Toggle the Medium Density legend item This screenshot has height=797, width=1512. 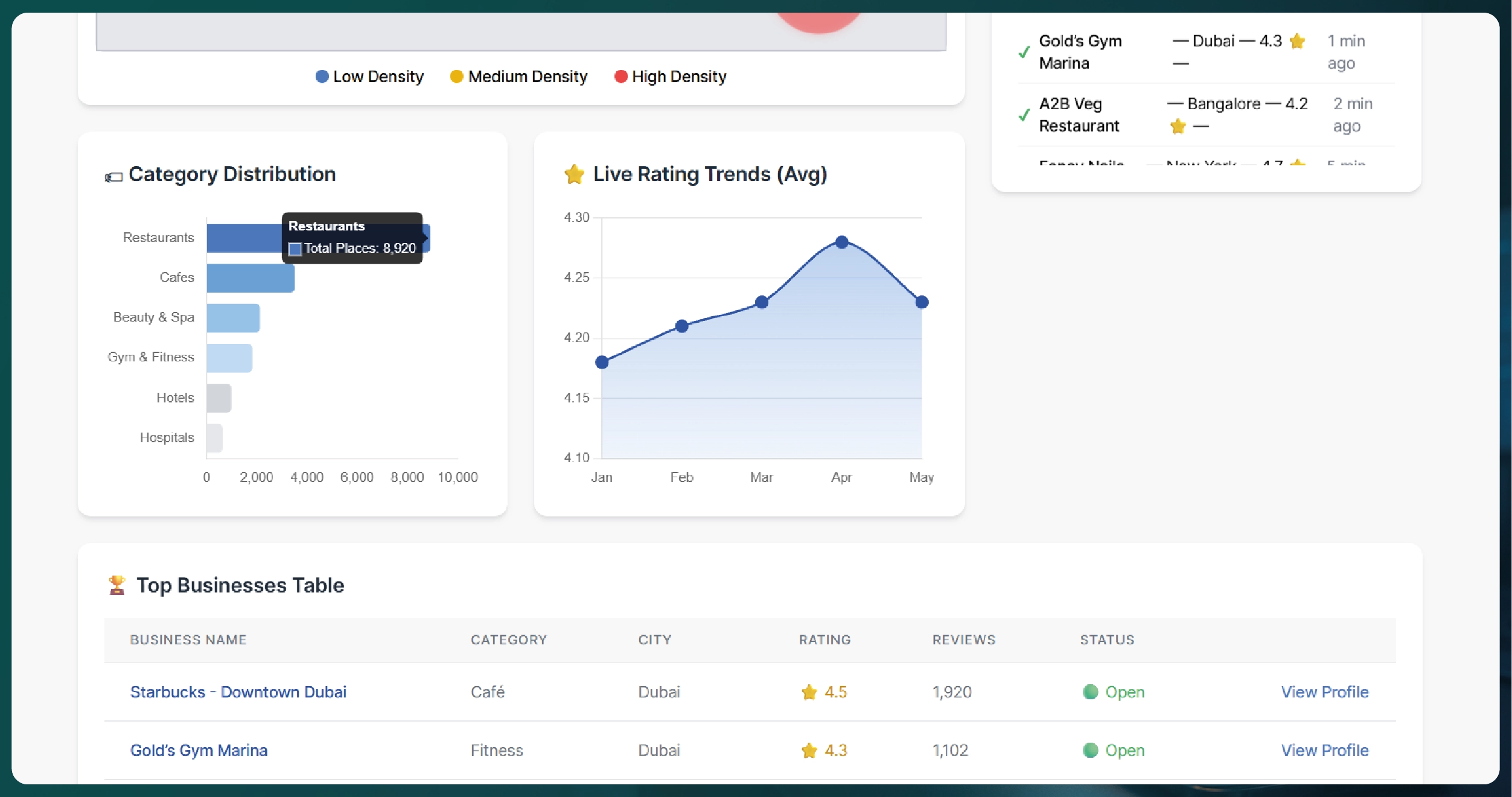[518, 77]
